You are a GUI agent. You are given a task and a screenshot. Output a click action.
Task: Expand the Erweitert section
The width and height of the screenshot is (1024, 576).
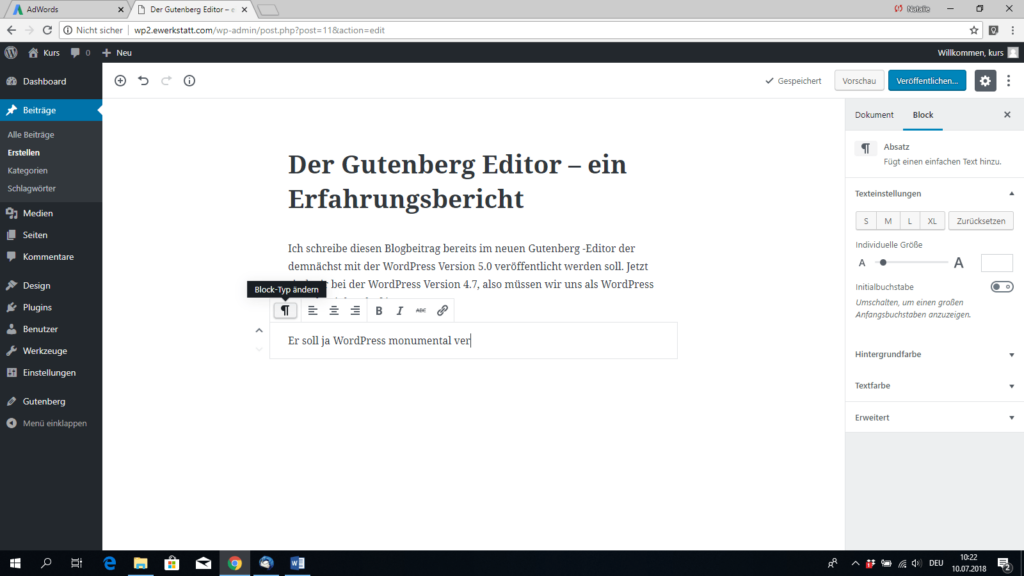[x=935, y=417]
